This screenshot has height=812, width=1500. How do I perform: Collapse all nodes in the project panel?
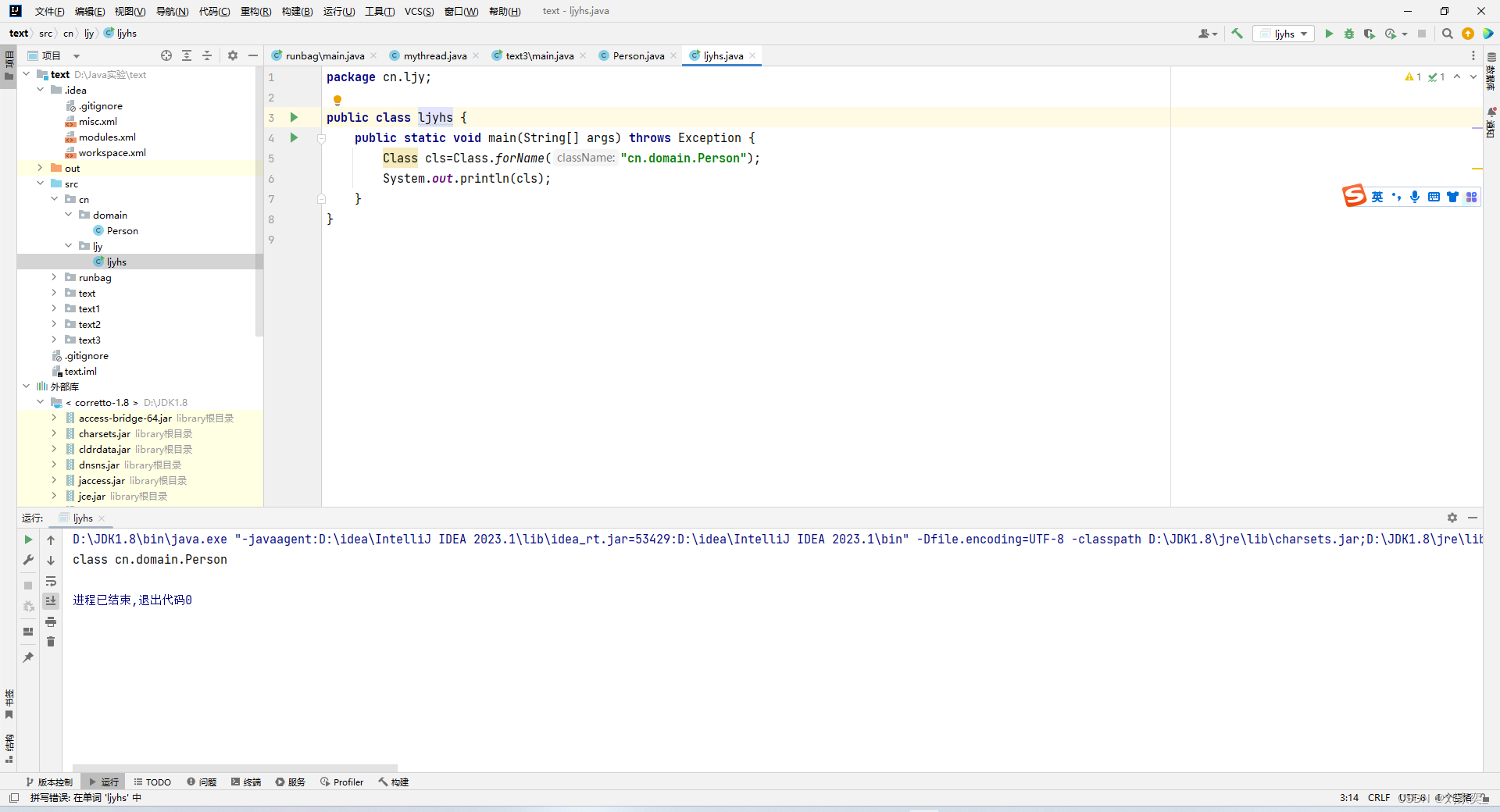pyautogui.click(x=207, y=55)
